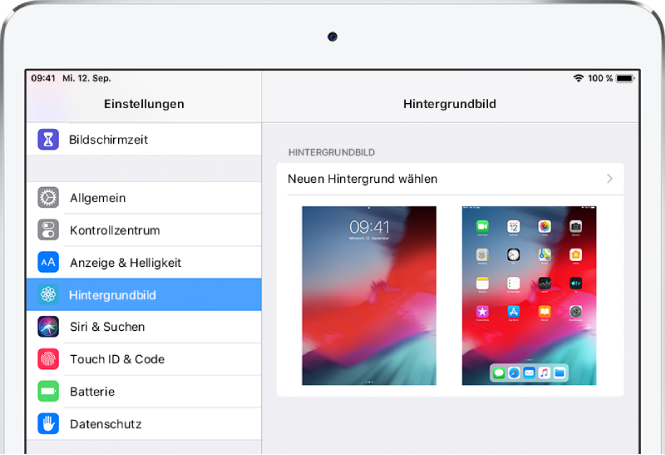This screenshot has width=665, height=455.
Task: Tap the Wi-Fi icon in the status bar
Action: pyautogui.click(x=578, y=78)
